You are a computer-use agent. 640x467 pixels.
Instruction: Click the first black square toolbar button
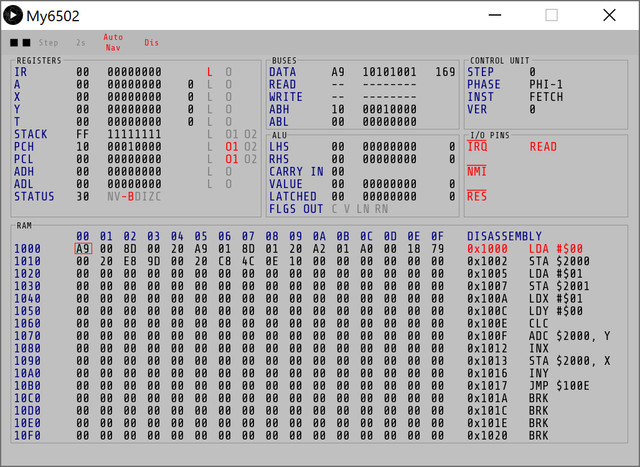click(x=14, y=43)
